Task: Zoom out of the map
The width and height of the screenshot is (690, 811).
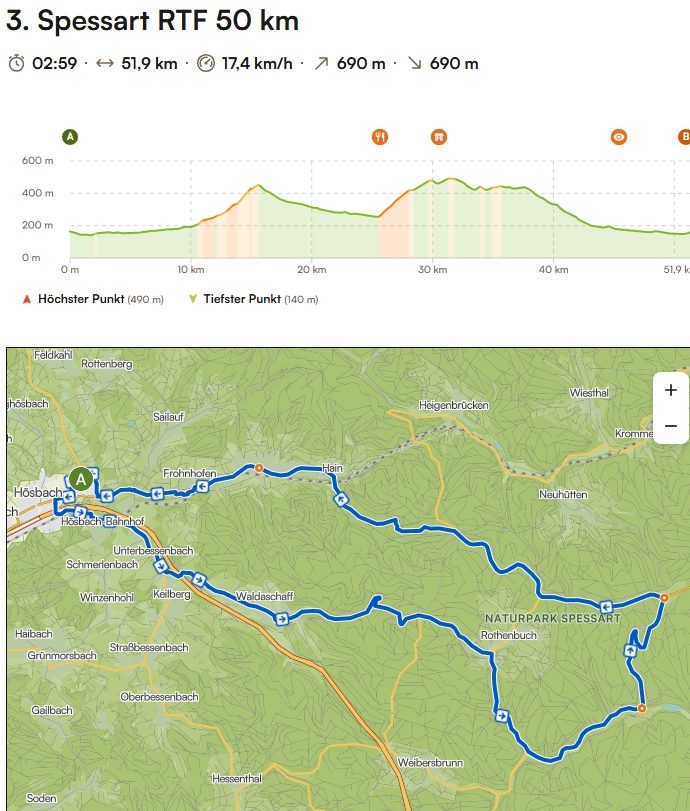Action: click(670, 426)
